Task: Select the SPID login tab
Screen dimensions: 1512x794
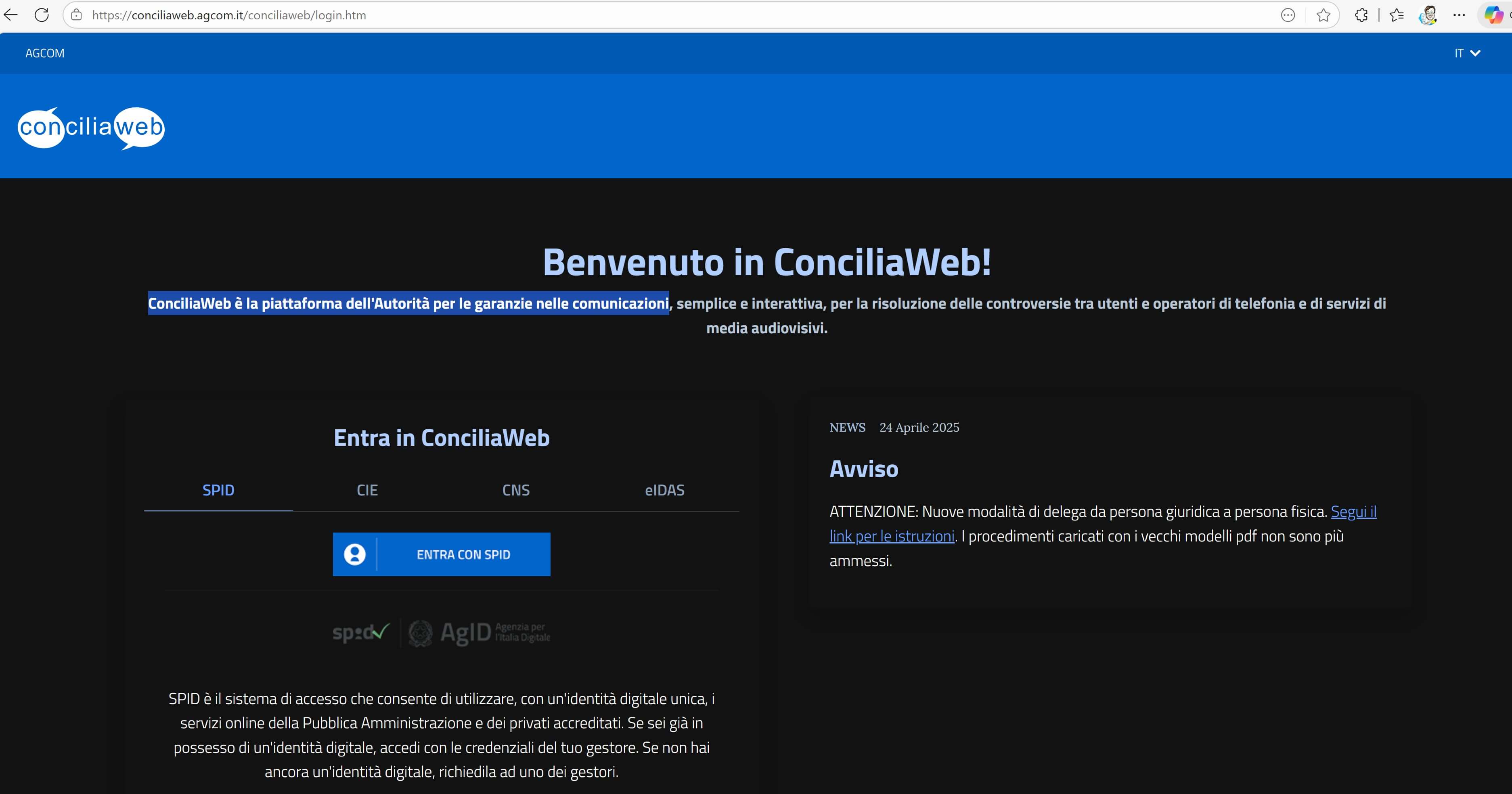Action: click(x=218, y=490)
